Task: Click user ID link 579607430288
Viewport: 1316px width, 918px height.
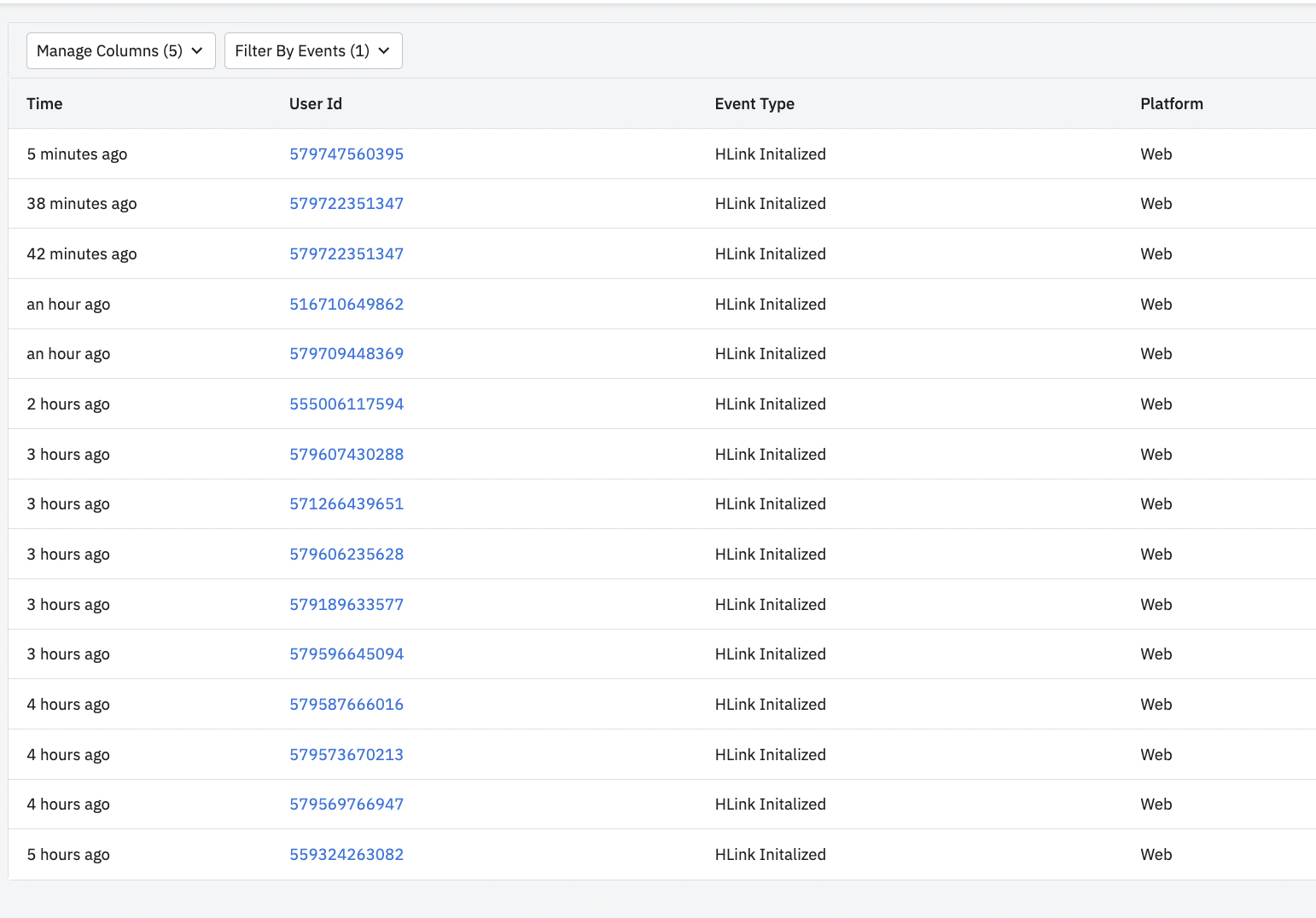Action: (346, 454)
